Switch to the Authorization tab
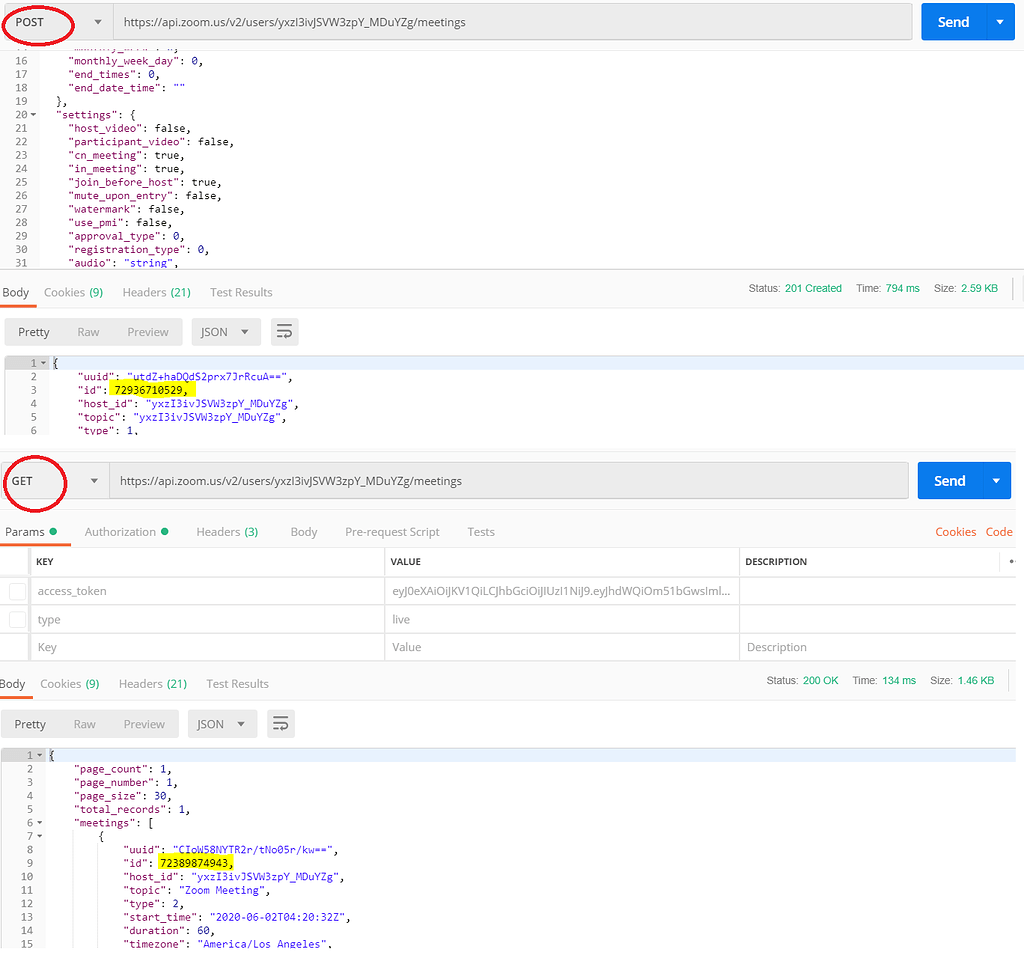 (x=121, y=531)
